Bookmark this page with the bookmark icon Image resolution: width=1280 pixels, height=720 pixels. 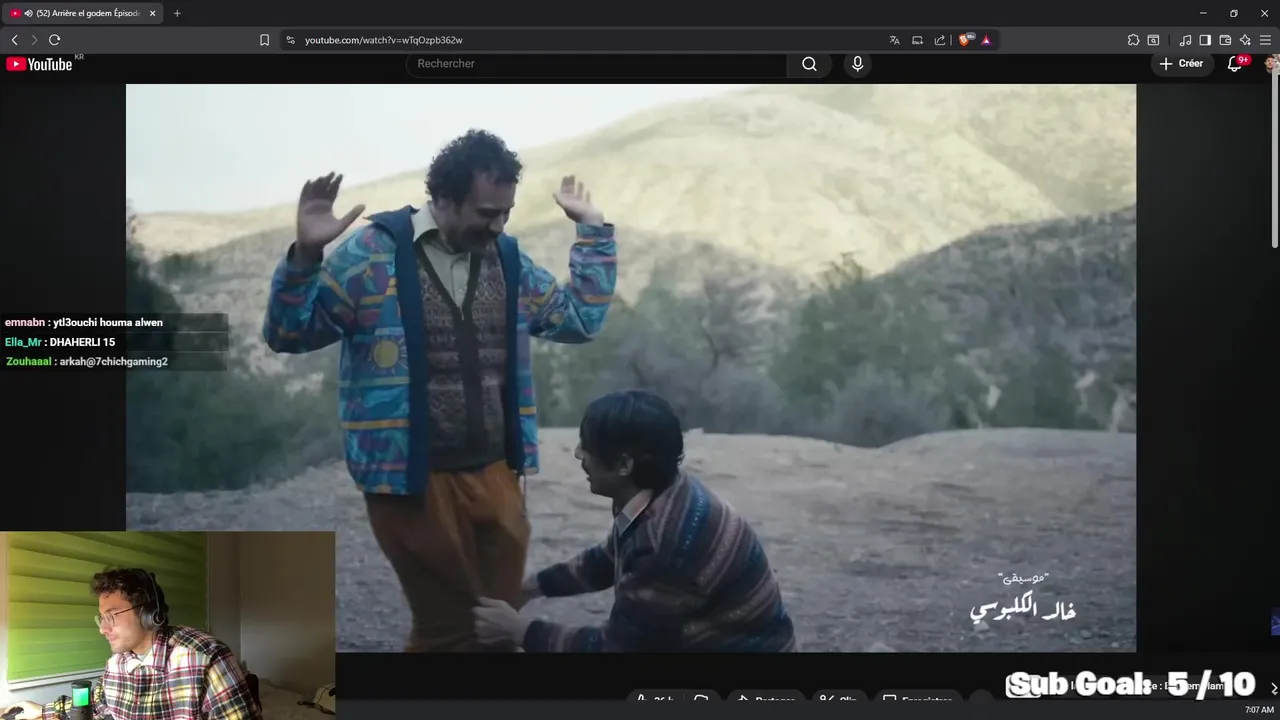[x=264, y=40]
